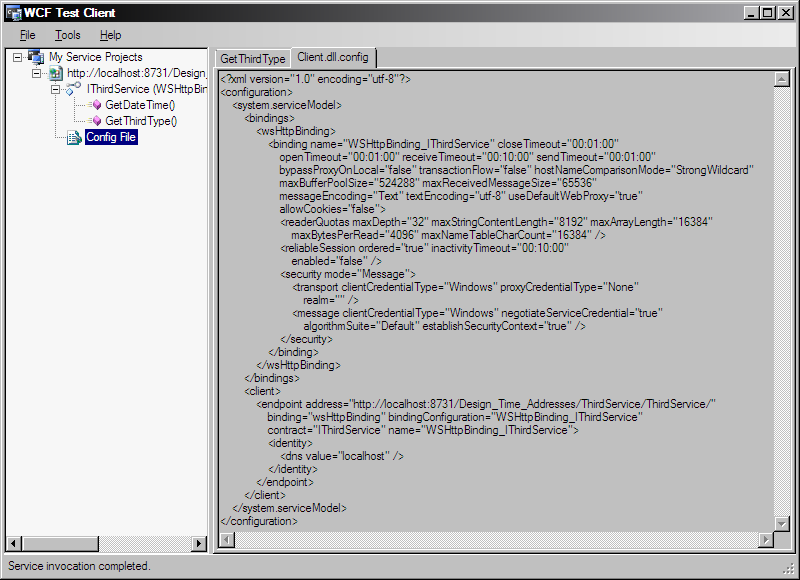Click the message clientCredentialType line
The width and height of the screenshot is (800, 580).
coord(477,313)
